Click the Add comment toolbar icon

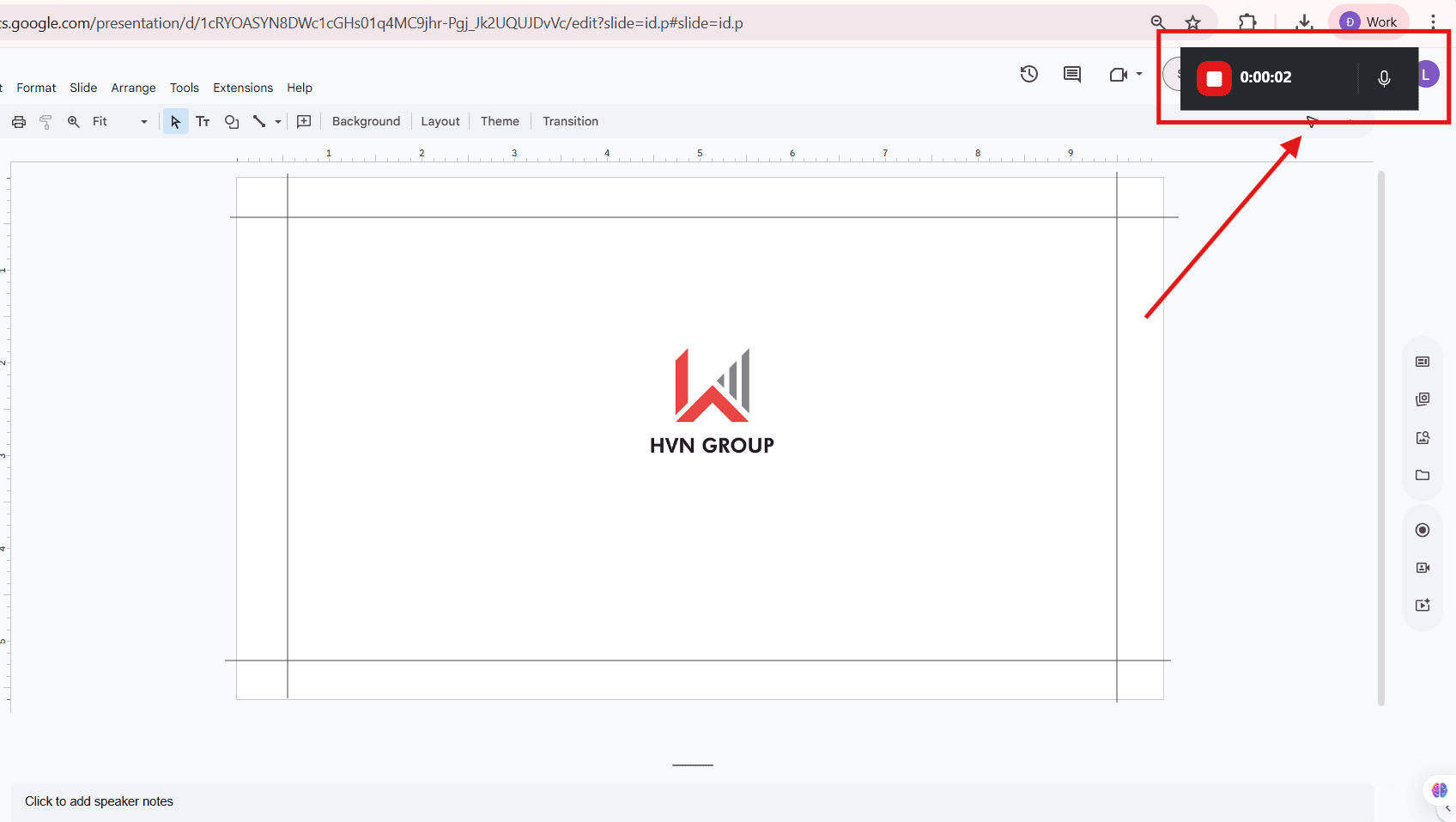point(304,122)
